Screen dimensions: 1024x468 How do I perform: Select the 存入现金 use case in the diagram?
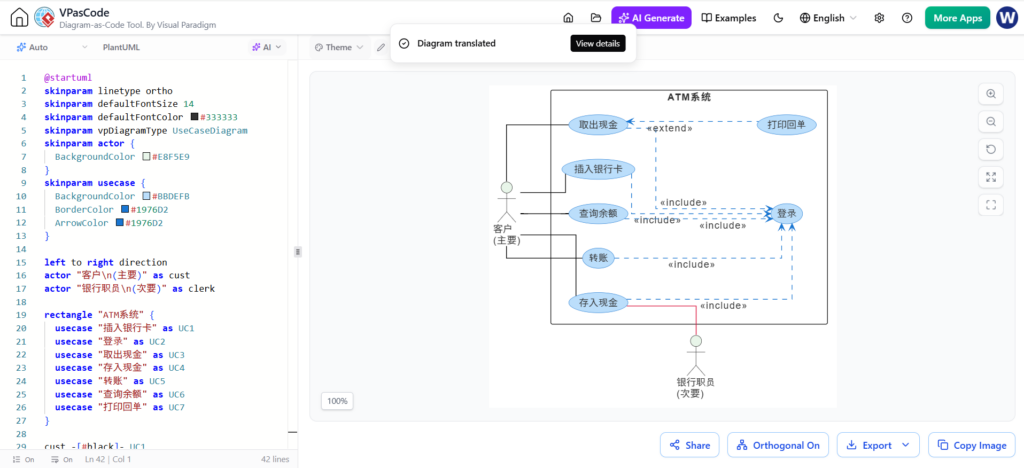(x=598, y=302)
